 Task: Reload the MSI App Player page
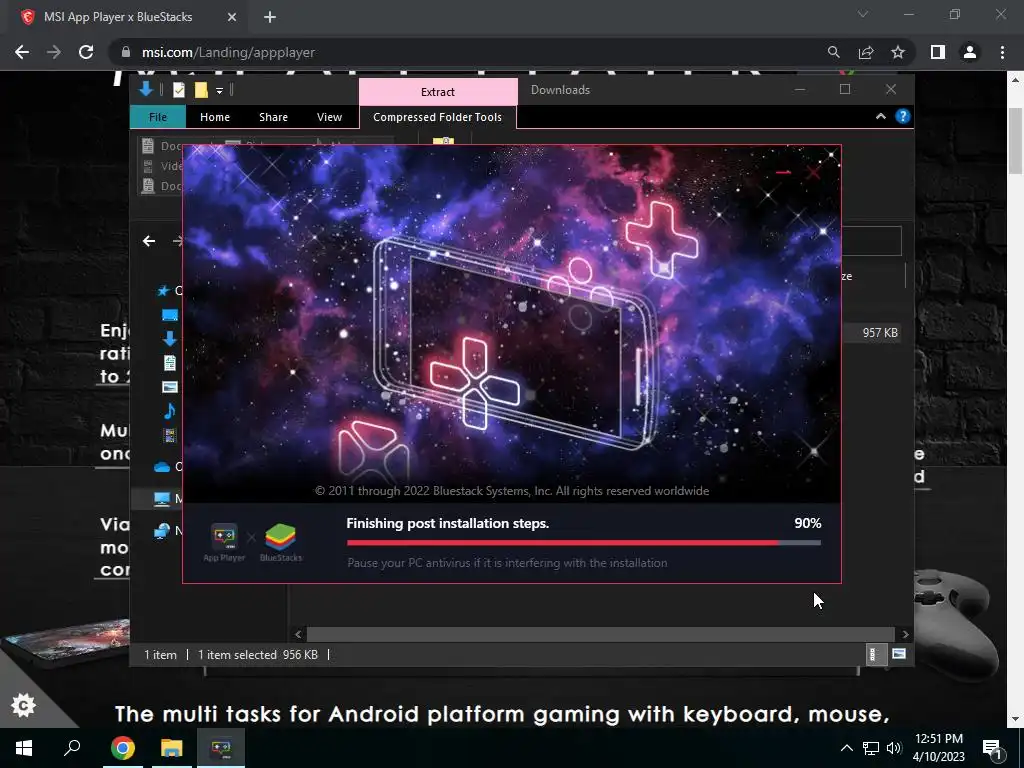click(86, 52)
